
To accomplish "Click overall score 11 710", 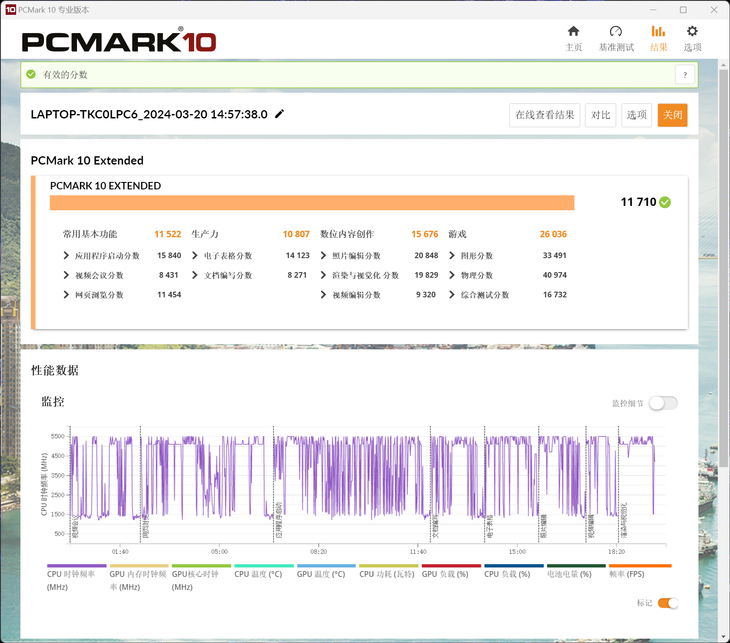I will 638,202.
